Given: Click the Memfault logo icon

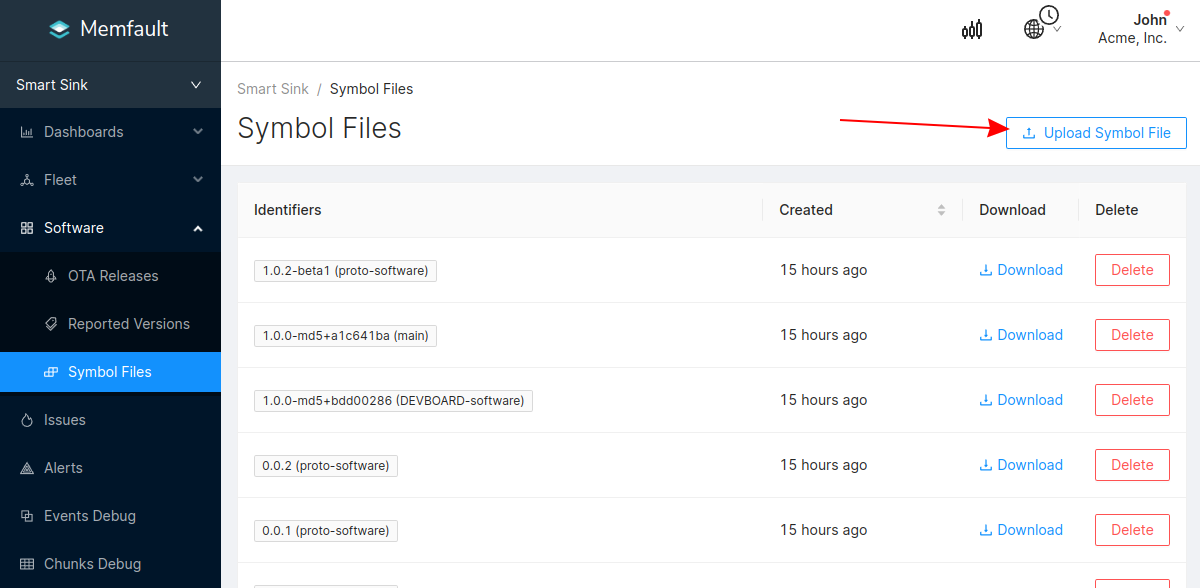Looking at the screenshot, I should point(60,30).
